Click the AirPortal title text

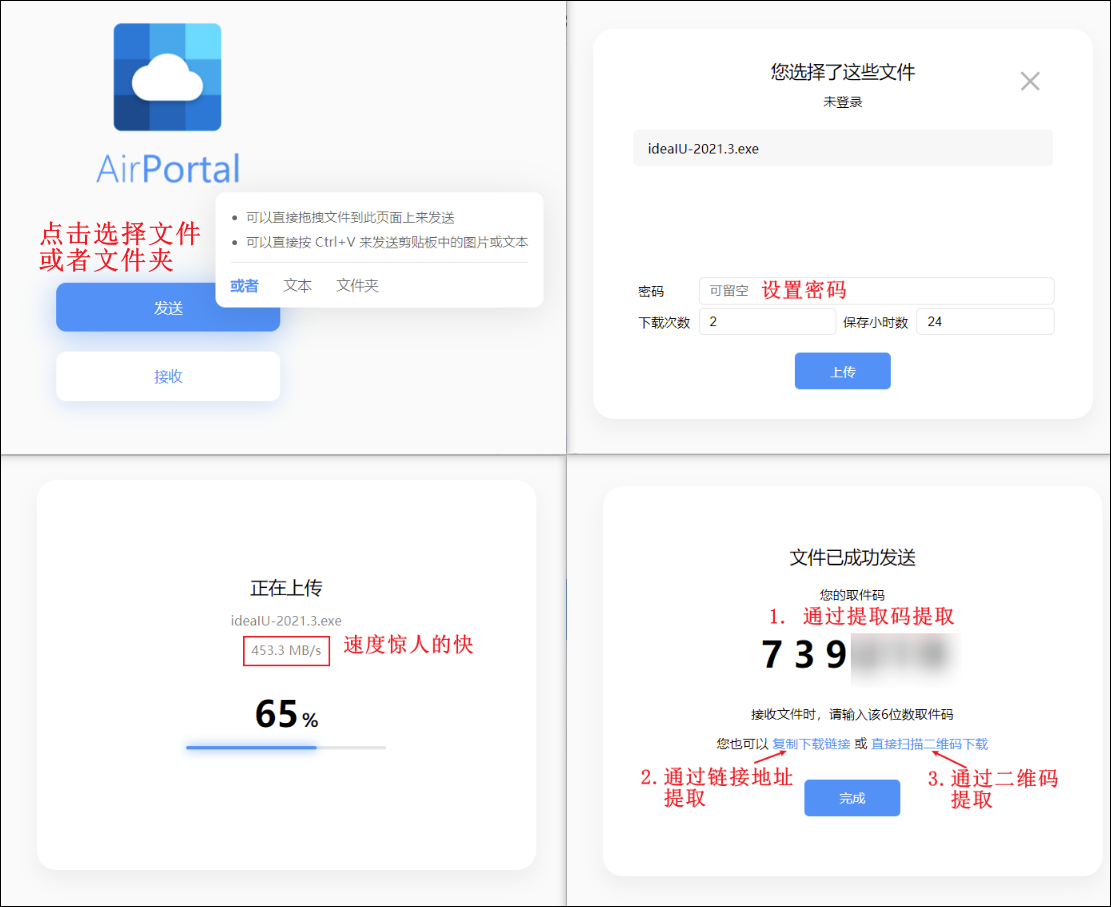pyautogui.click(x=168, y=169)
